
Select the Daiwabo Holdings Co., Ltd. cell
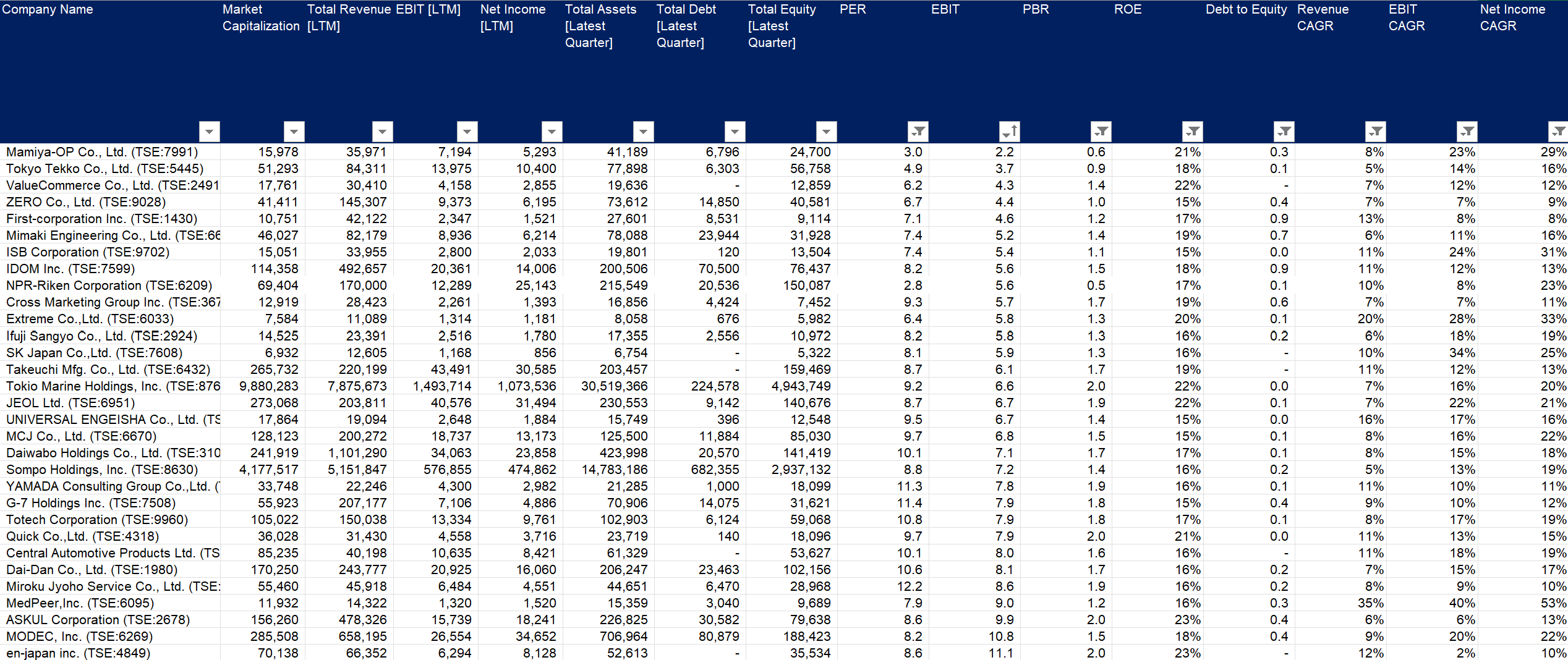(x=111, y=453)
